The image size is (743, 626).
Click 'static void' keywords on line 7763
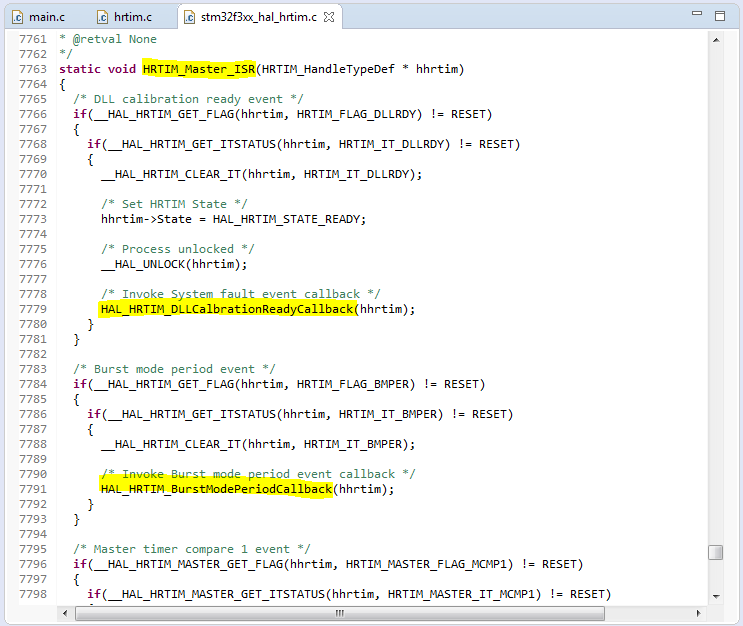(98, 69)
